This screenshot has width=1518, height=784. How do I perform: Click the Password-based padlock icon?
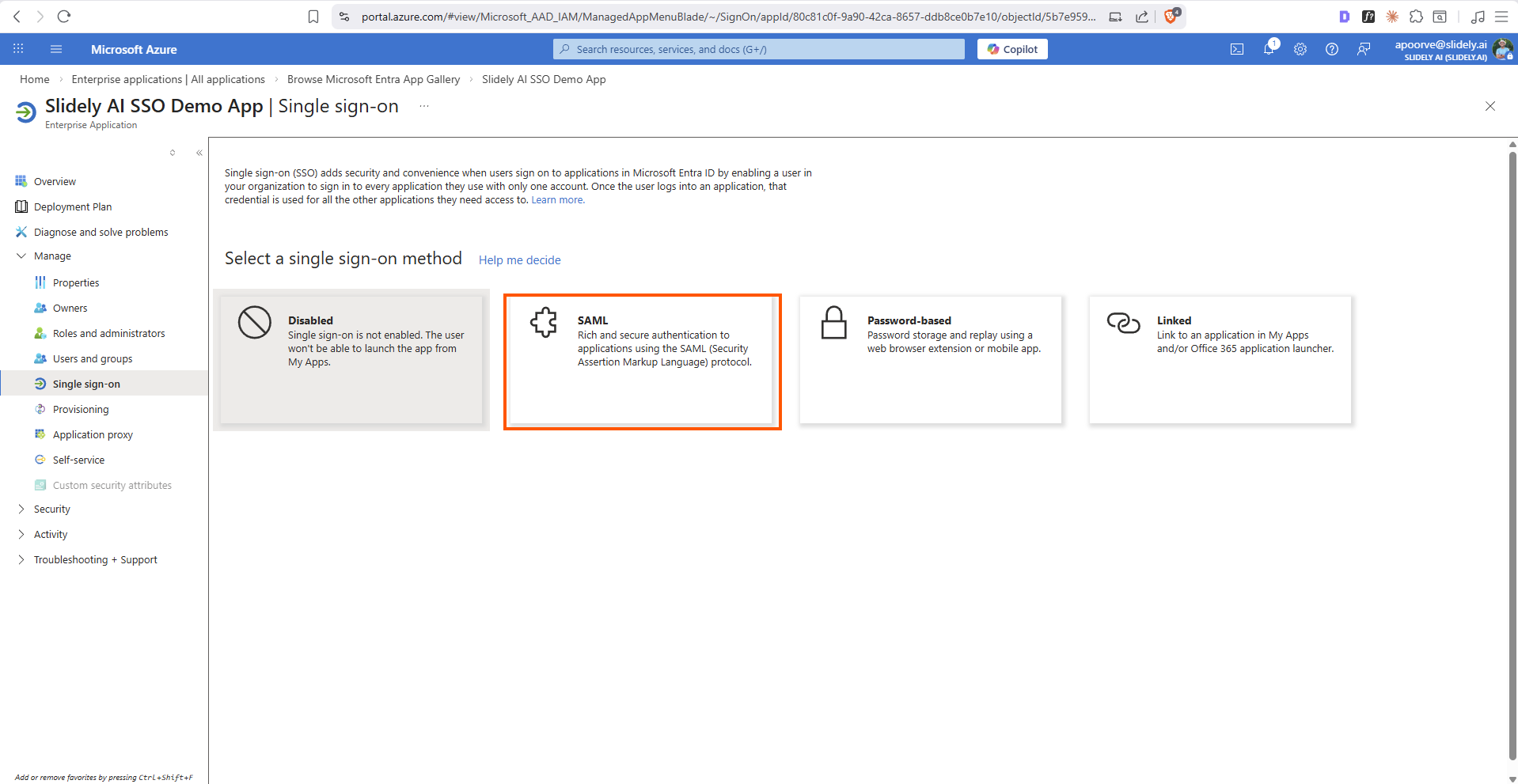[834, 323]
